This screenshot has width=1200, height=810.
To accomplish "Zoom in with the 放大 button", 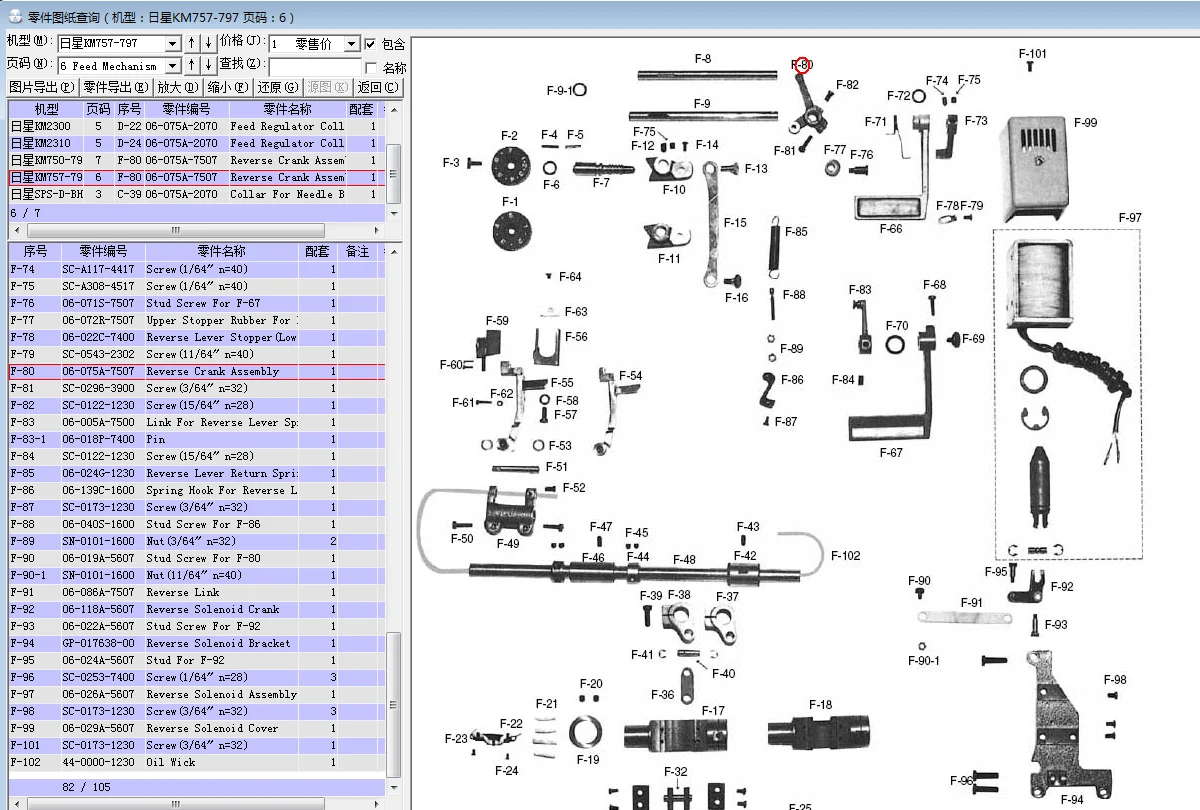I will tap(178, 87).
